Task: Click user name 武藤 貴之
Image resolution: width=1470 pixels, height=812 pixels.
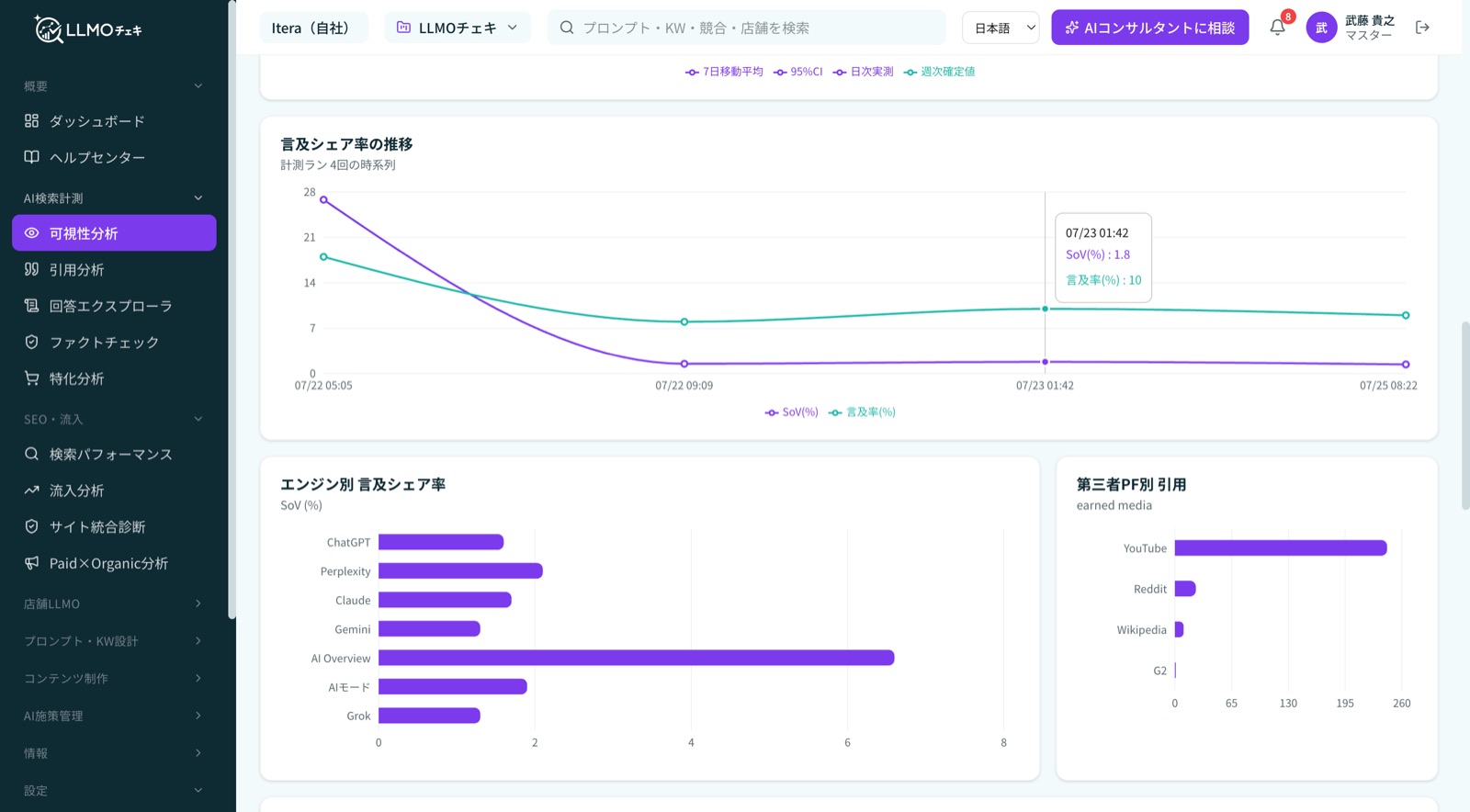Action: click(x=1370, y=20)
